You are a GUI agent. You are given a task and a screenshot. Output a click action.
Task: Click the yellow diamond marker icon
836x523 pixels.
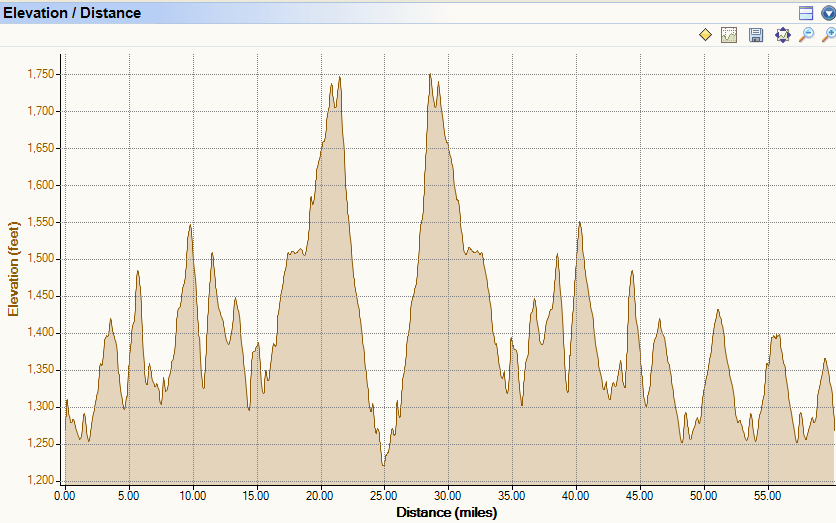click(x=705, y=35)
